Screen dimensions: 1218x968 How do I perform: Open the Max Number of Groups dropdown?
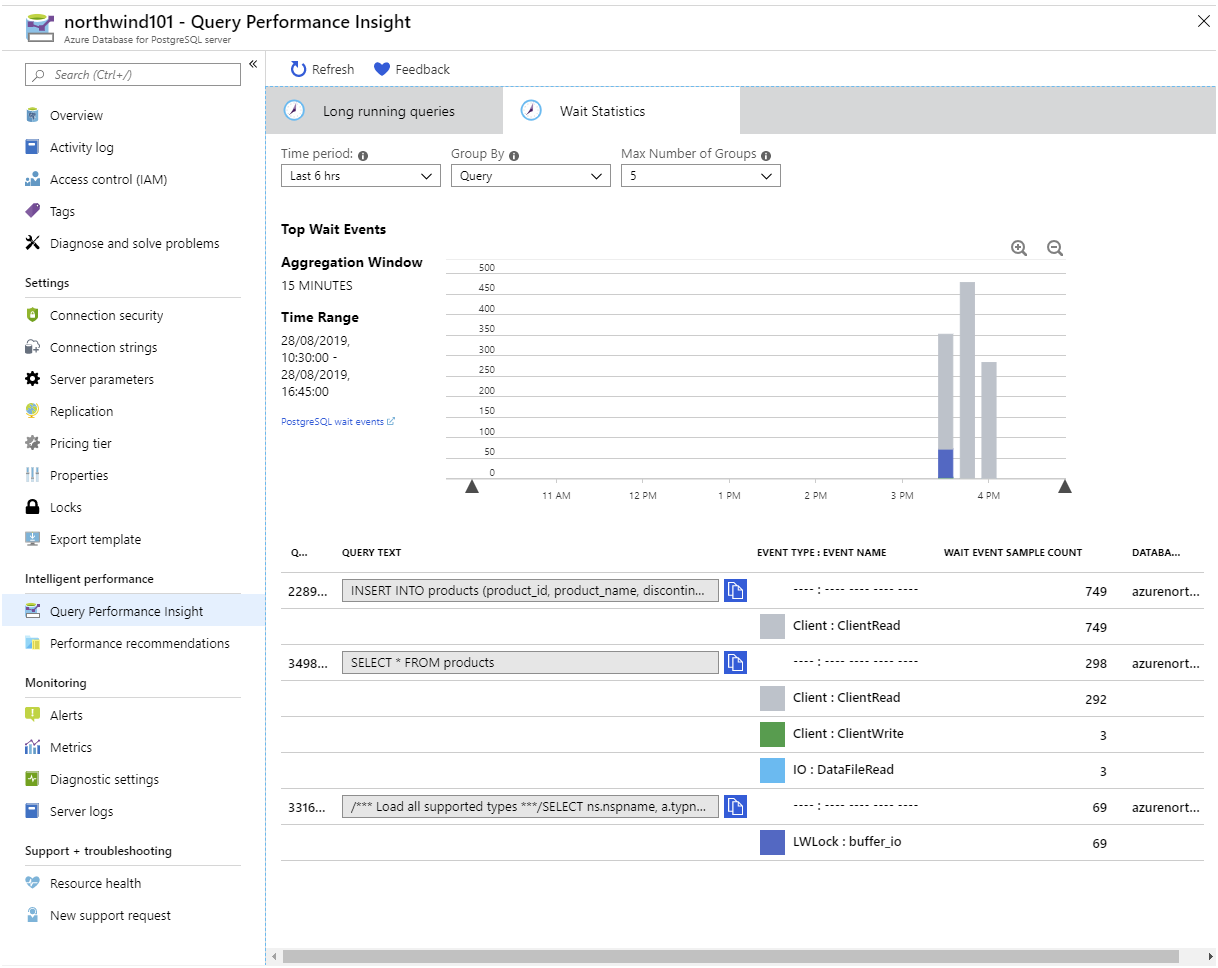click(701, 175)
